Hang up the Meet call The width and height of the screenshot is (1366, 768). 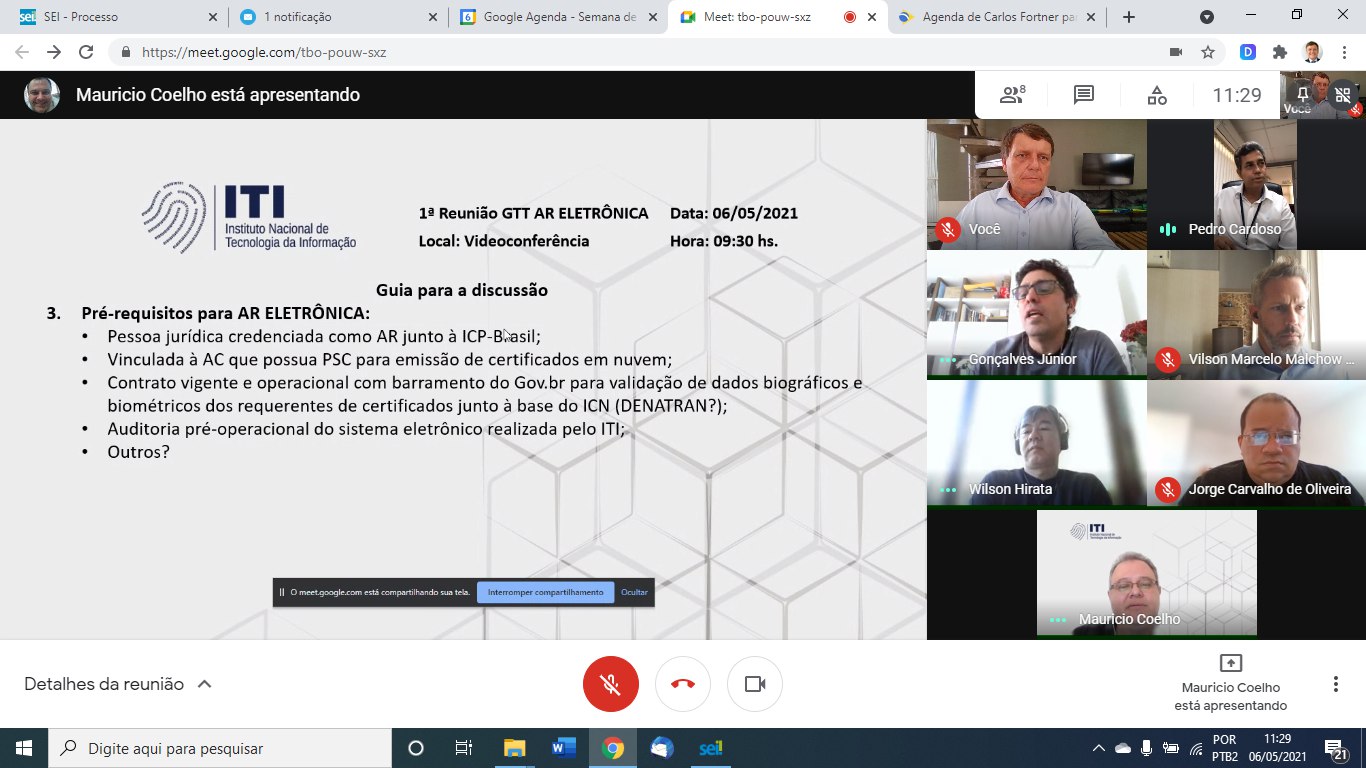(682, 684)
